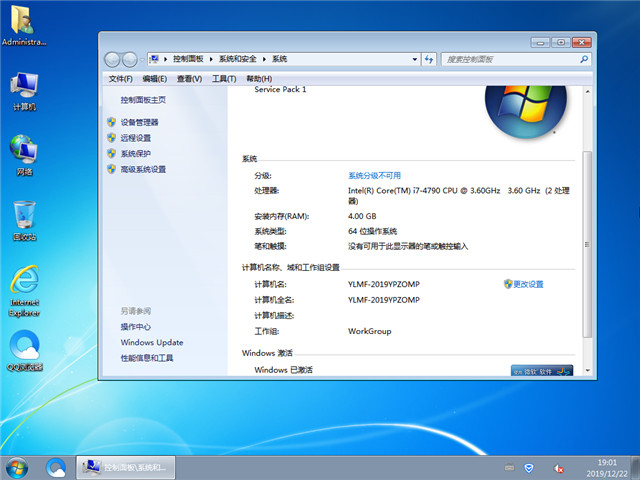This screenshot has width=640, height=480.
Task: Click the forward navigation arrow
Action: pyautogui.click(x=130, y=60)
